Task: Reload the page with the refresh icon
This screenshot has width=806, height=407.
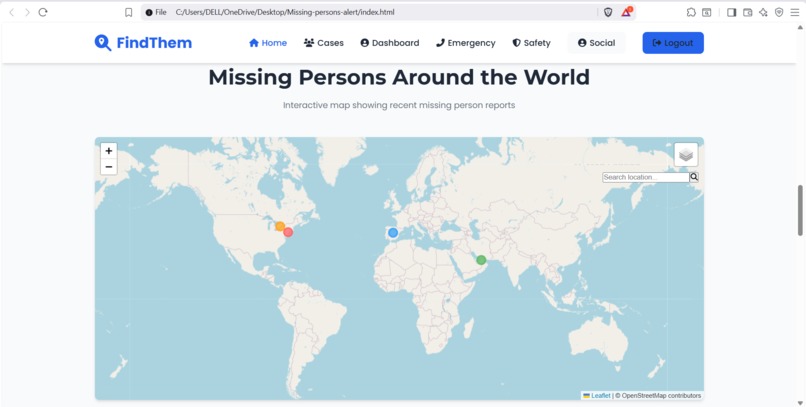Action: pyautogui.click(x=43, y=12)
